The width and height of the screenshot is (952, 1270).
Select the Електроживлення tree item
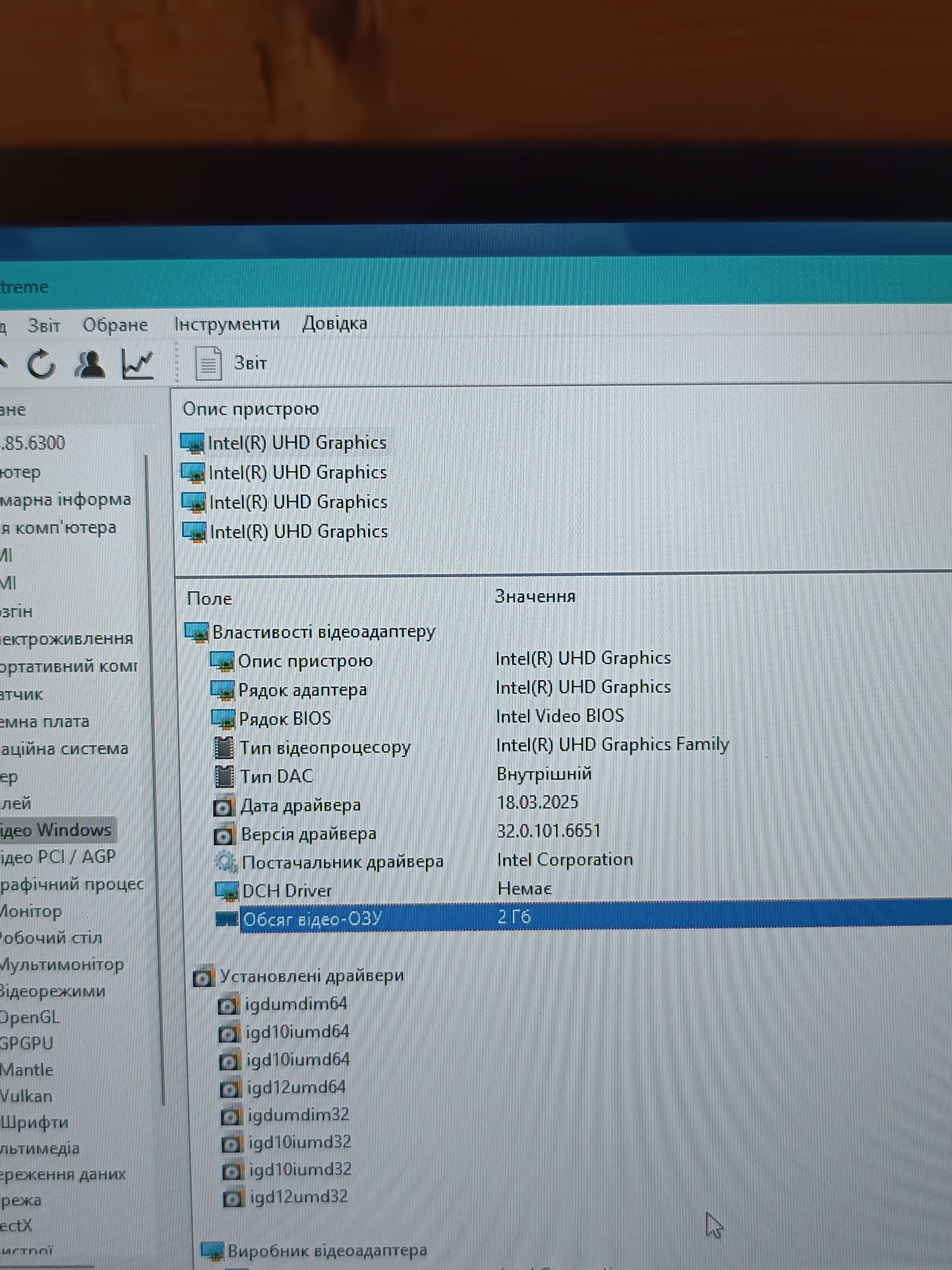click(67, 639)
